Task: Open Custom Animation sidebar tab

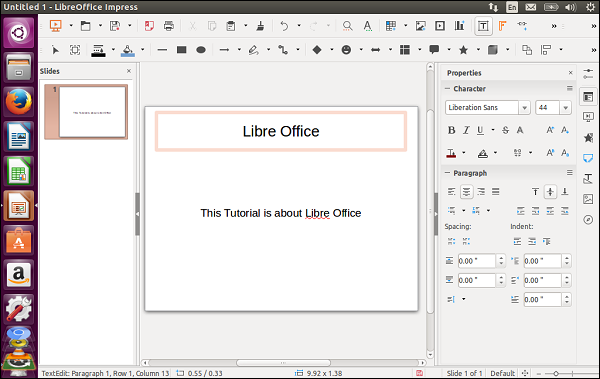Action: (x=588, y=138)
